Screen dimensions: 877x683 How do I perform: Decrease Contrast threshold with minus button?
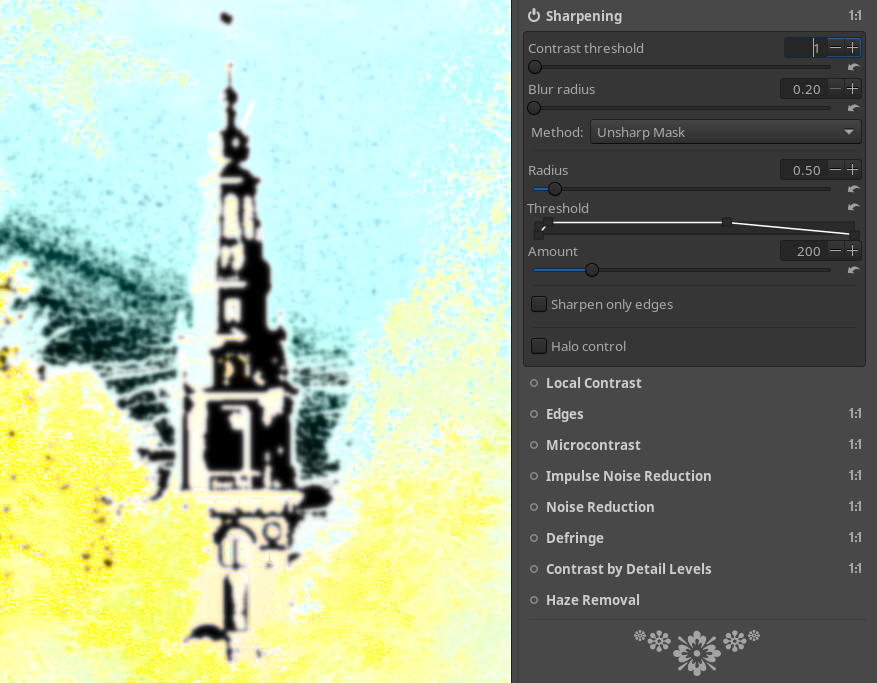[835, 48]
